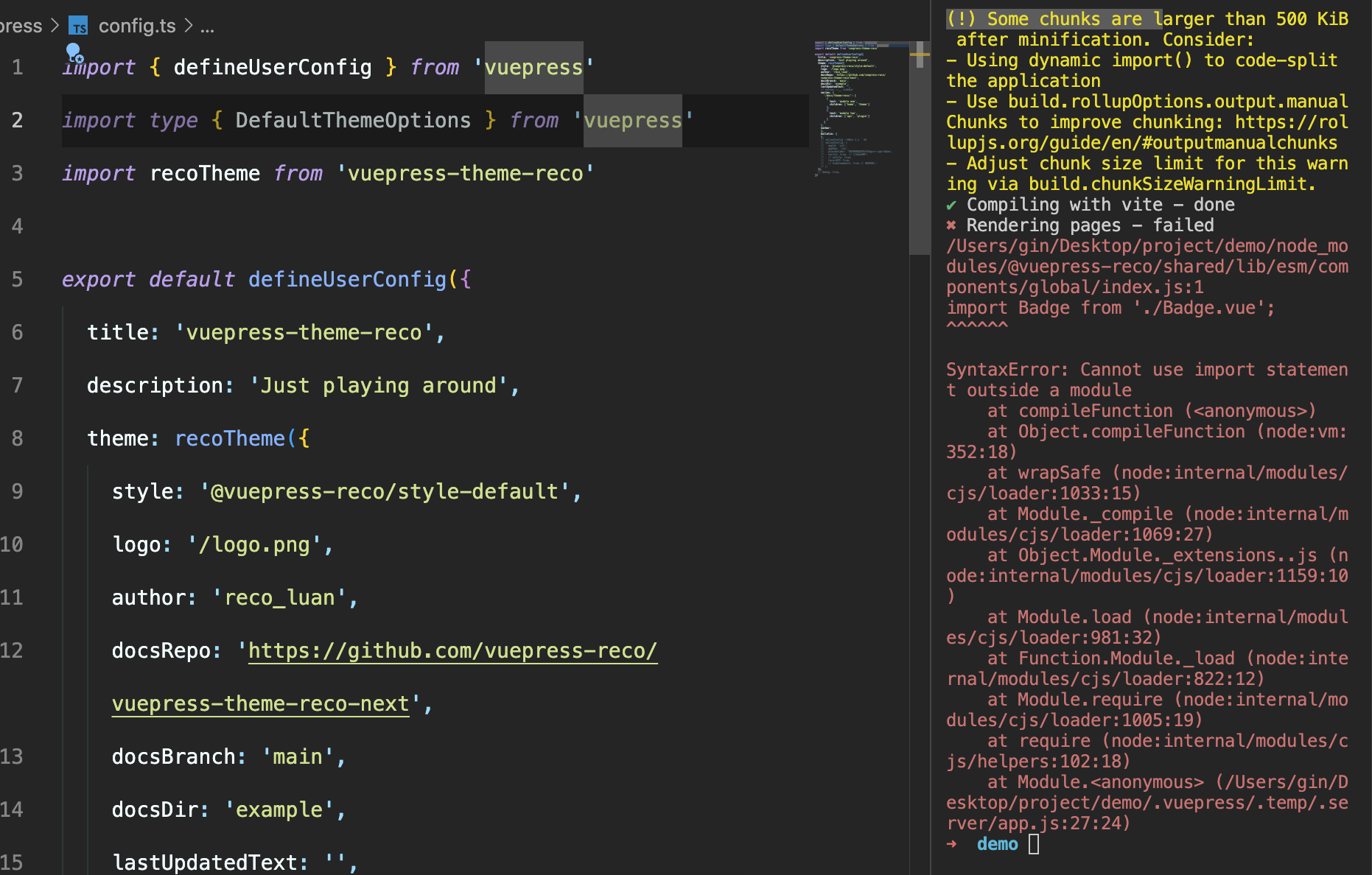Viewport: 1372px width, 875px height.
Task: Click the '/logo.png' string value
Action: pos(255,545)
